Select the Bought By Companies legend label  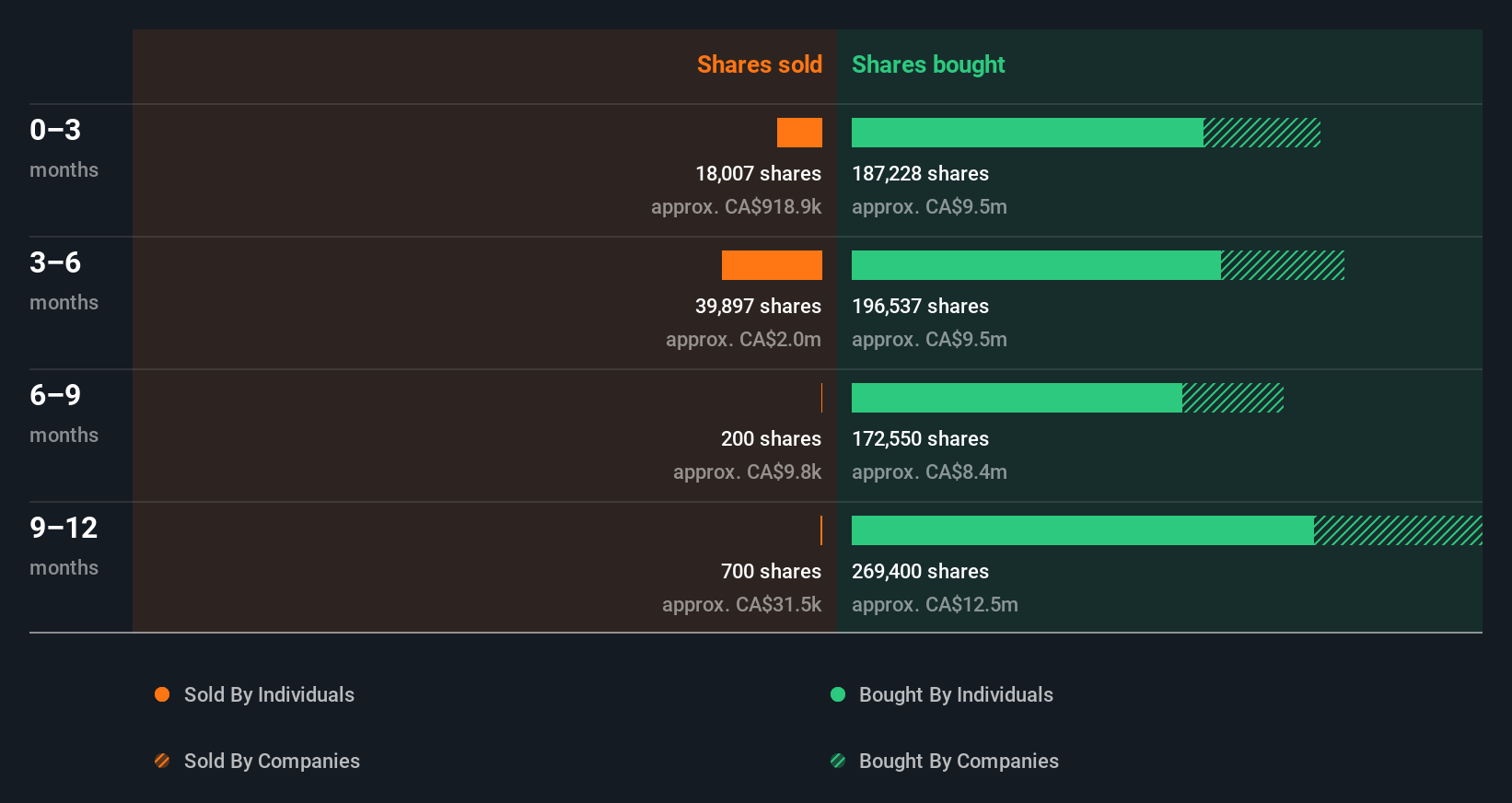pyautogui.click(x=959, y=761)
